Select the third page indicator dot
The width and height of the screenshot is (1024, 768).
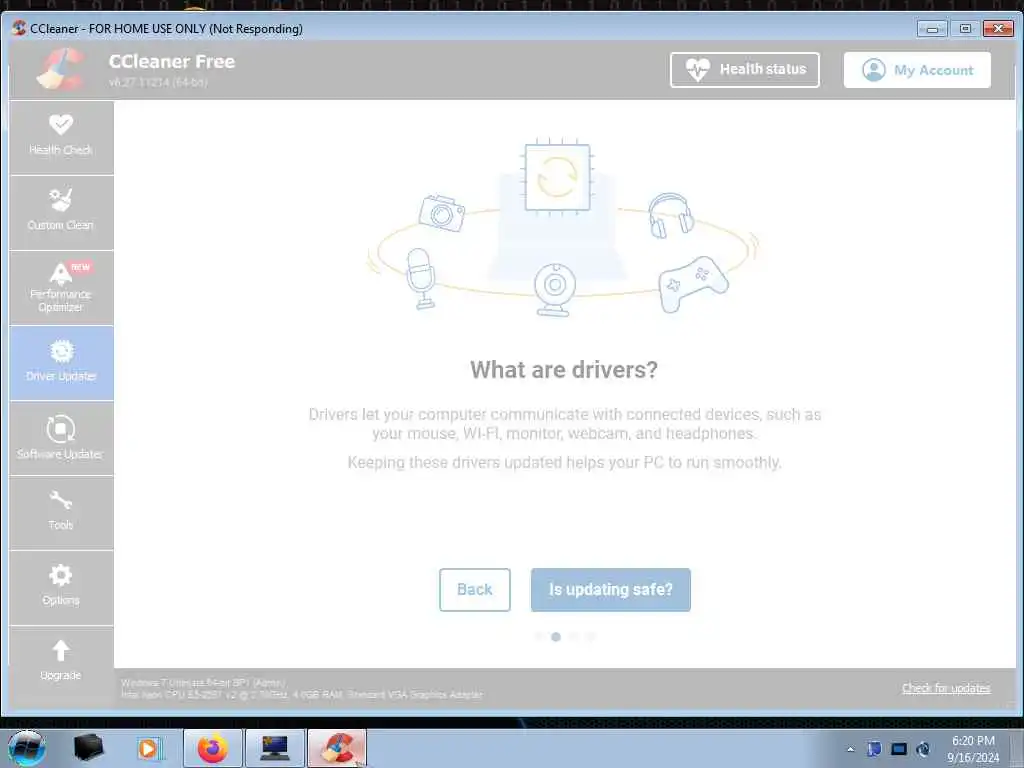click(573, 637)
